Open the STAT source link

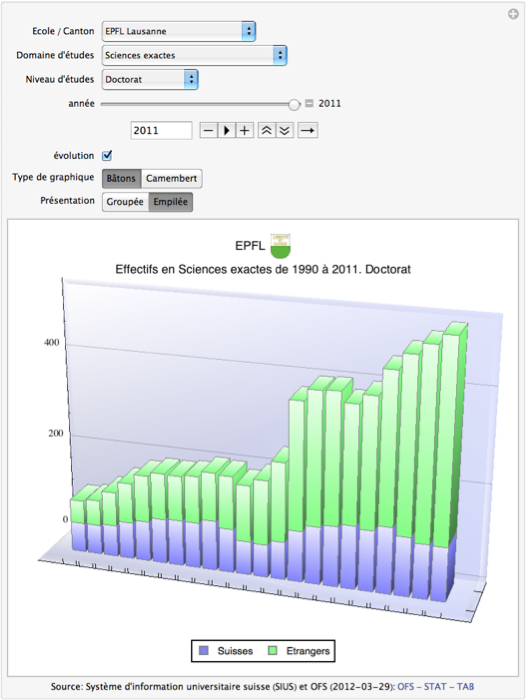(x=435, y=687)
